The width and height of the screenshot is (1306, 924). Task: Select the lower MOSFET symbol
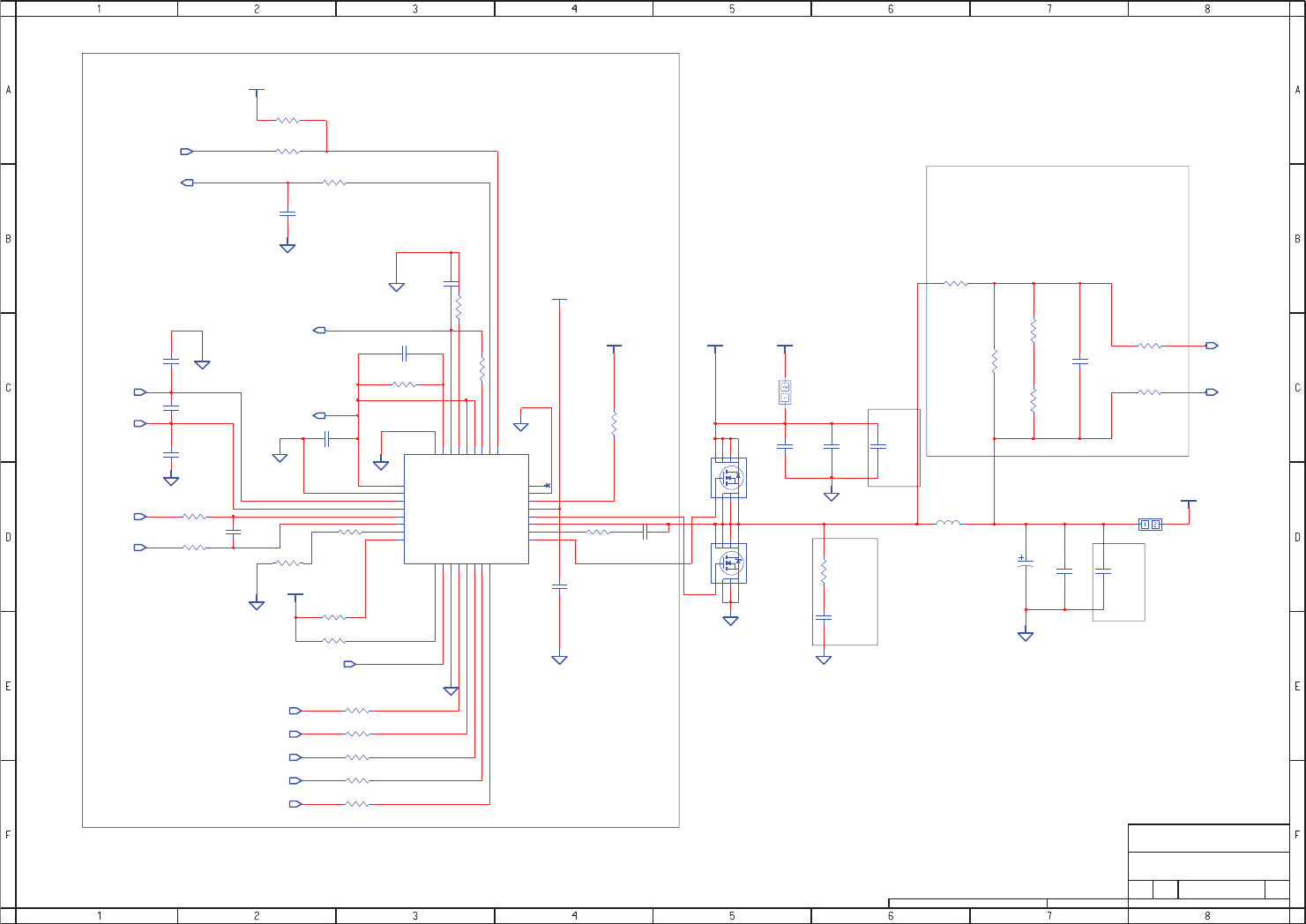click(x=729, y=563)
